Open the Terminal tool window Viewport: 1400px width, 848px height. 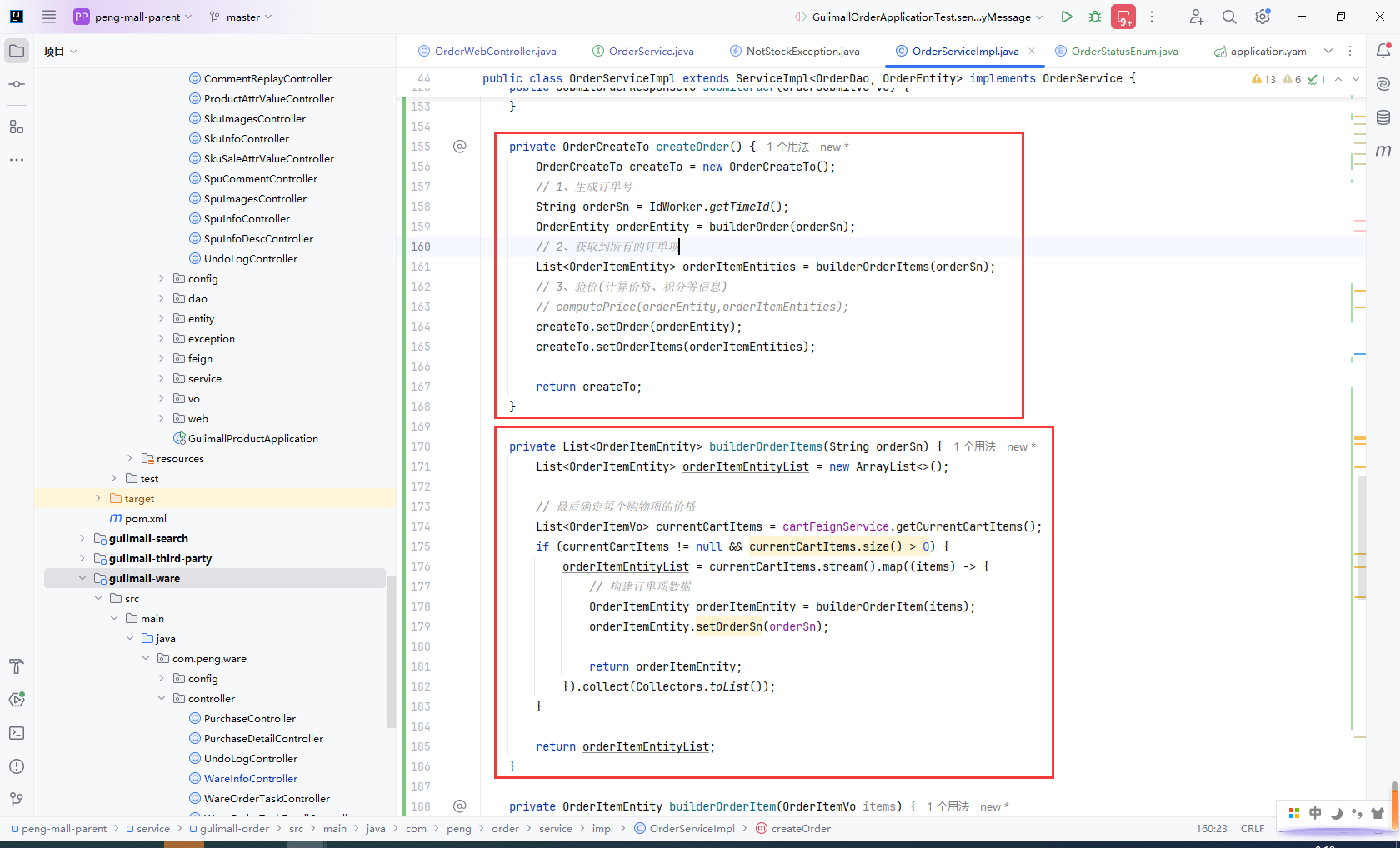17,733
